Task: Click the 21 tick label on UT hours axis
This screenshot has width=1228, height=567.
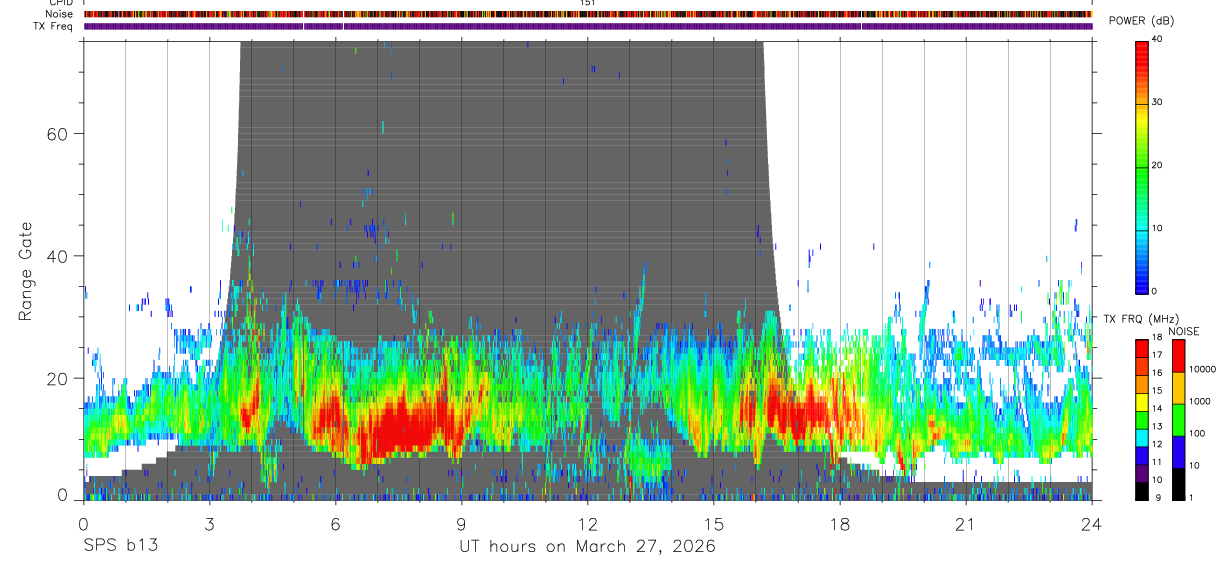Action: [x=966, y=524]
